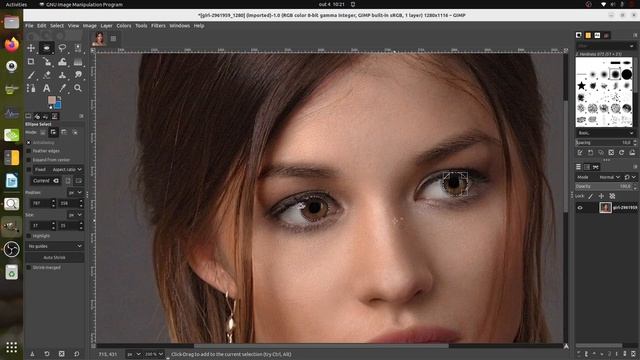Viewport: 640px width, 360px height.
Task: Enable the Shrink merged checkbox
Action: pyautogui.click(x=29, y=268)
